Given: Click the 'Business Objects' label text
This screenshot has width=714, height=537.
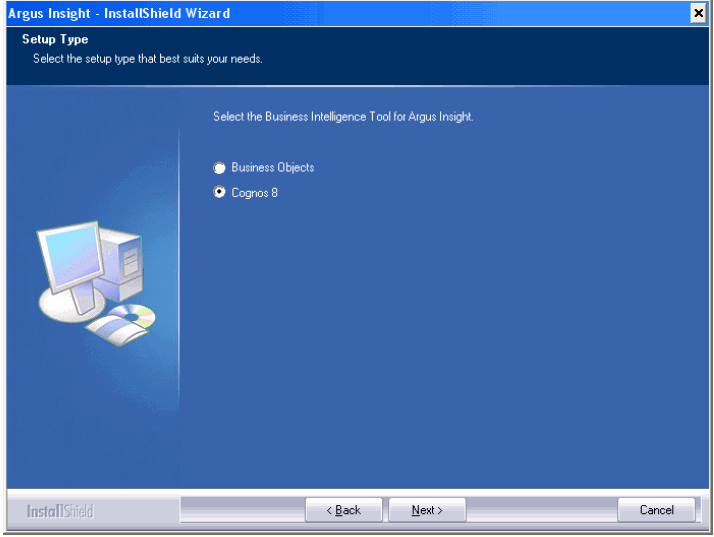Looking at the screenshot, I should pyautogui.click(x=273, y=168).
